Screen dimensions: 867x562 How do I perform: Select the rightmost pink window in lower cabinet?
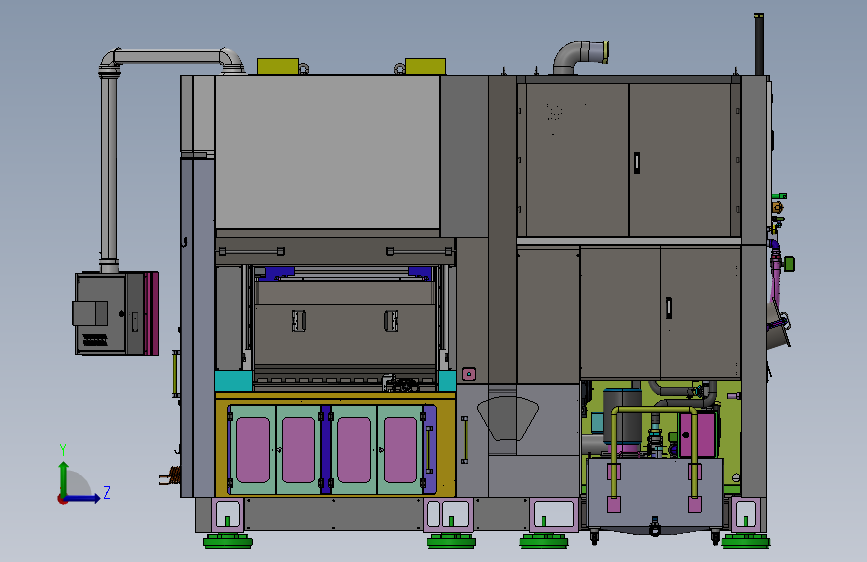click(400, 450)
